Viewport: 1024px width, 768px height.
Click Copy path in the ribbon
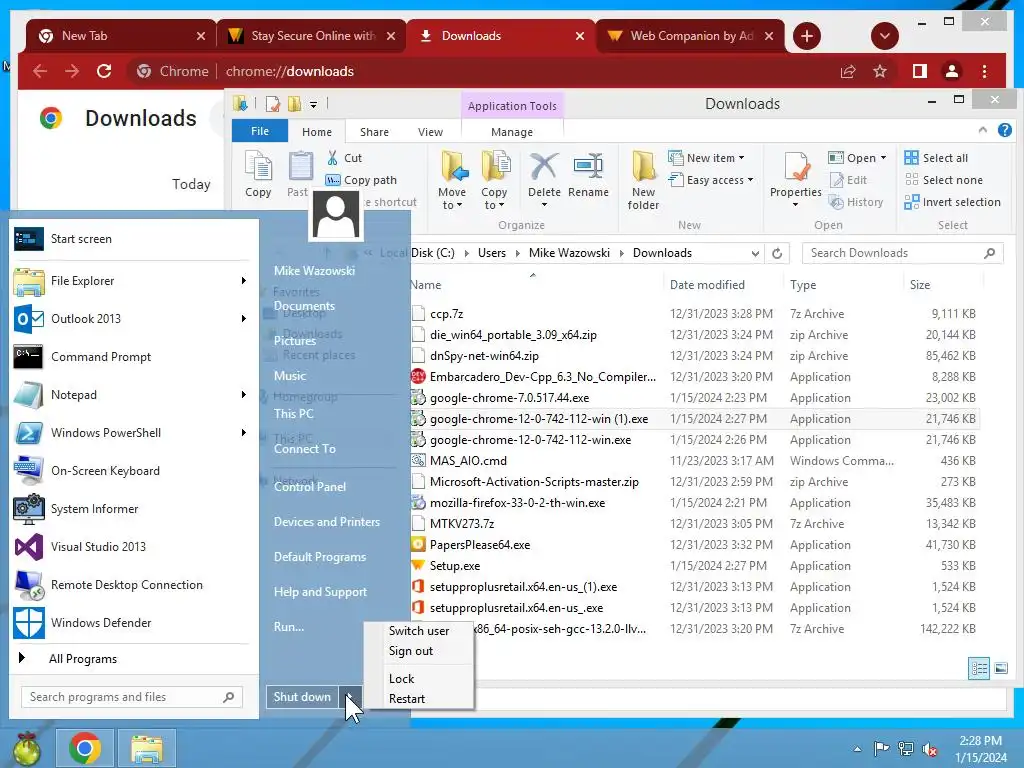361,180
